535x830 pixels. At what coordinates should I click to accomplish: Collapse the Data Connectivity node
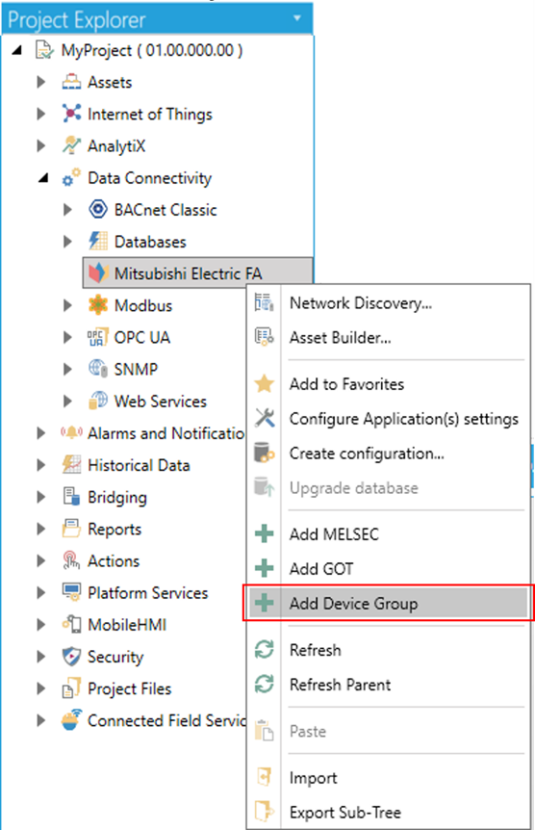pos(43,178)
